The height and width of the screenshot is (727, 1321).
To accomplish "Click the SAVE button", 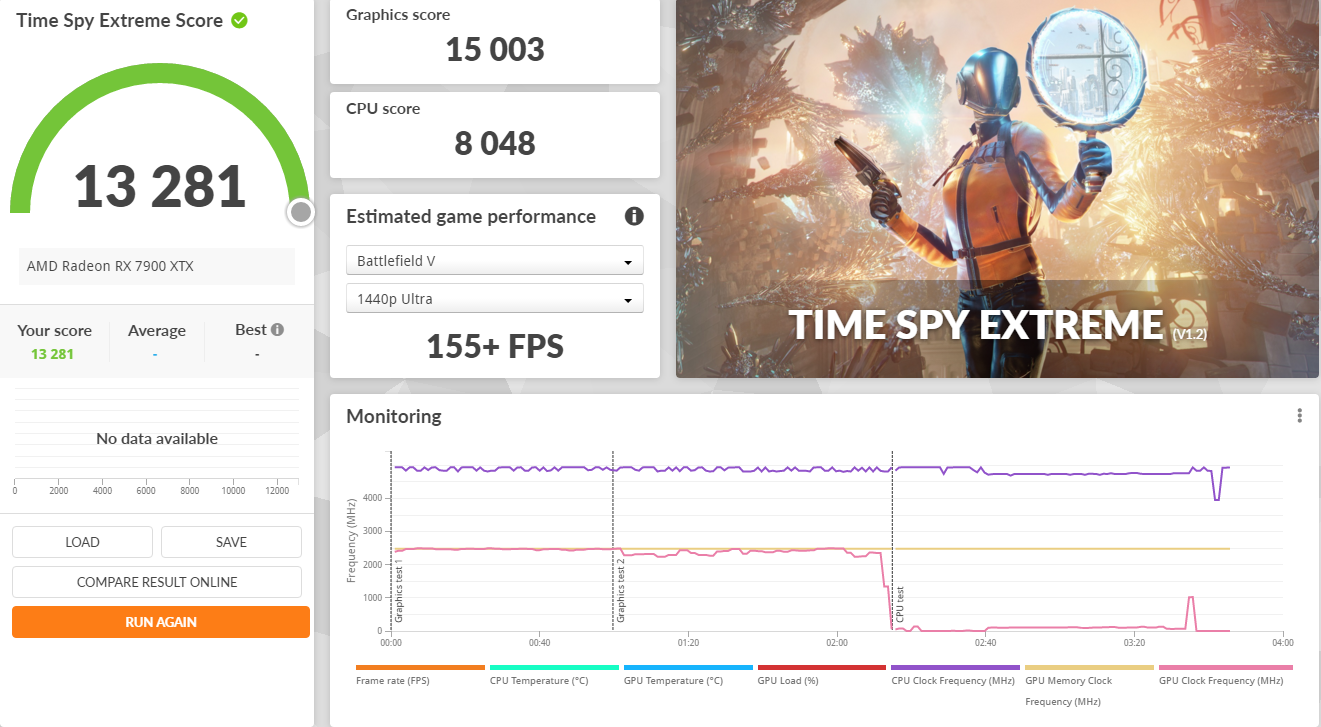I will pos(231,542).
